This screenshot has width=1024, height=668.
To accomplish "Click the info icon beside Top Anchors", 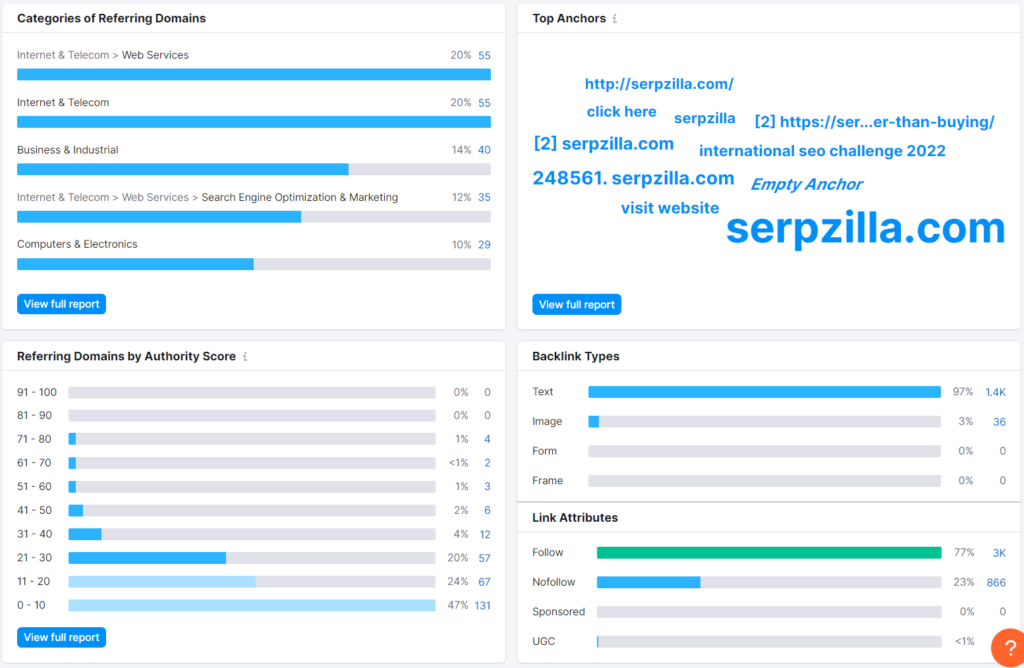I will pyautogui.click(x=615, y=19).
